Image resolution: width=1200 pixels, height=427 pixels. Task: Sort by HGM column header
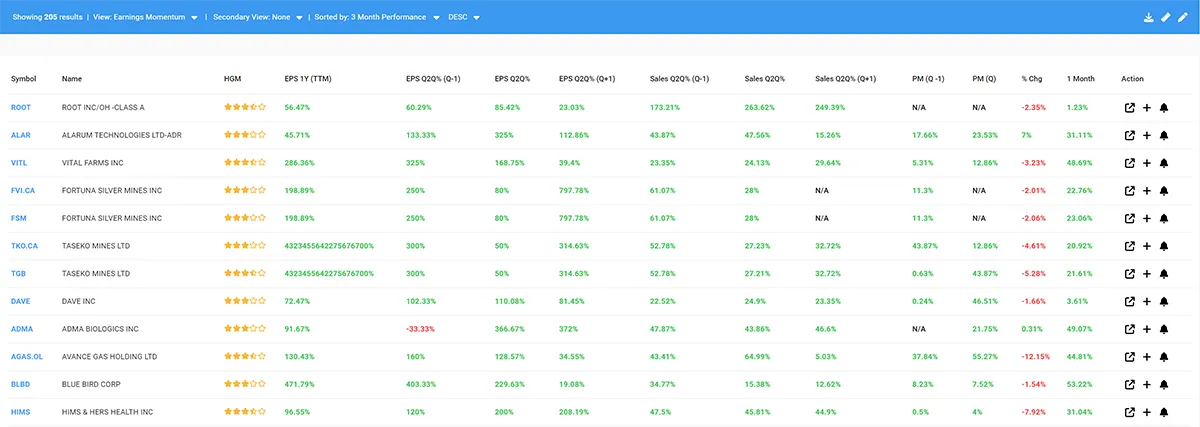coord(232,79)
